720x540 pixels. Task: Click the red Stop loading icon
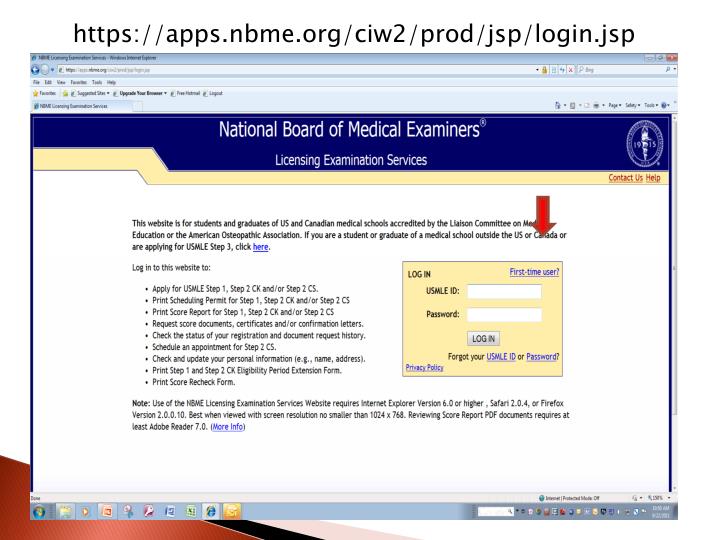click(570, 70)
